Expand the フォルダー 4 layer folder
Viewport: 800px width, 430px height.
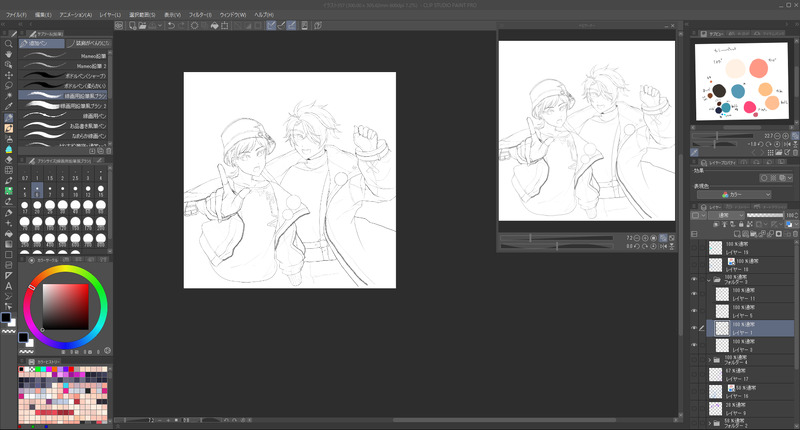(711, 358)
